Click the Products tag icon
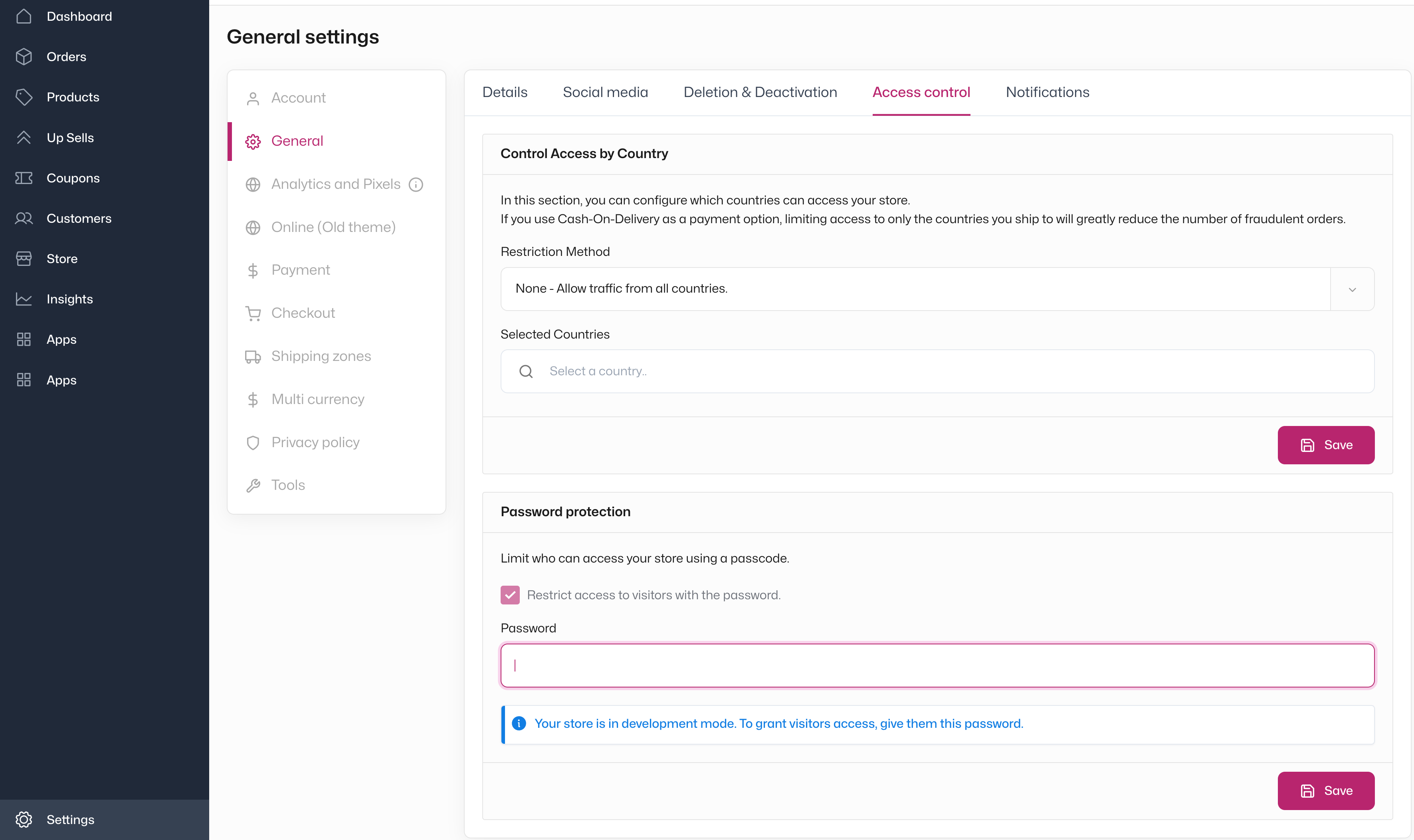Viewport: 1414px width, 840px height. [x=24, y=97]
